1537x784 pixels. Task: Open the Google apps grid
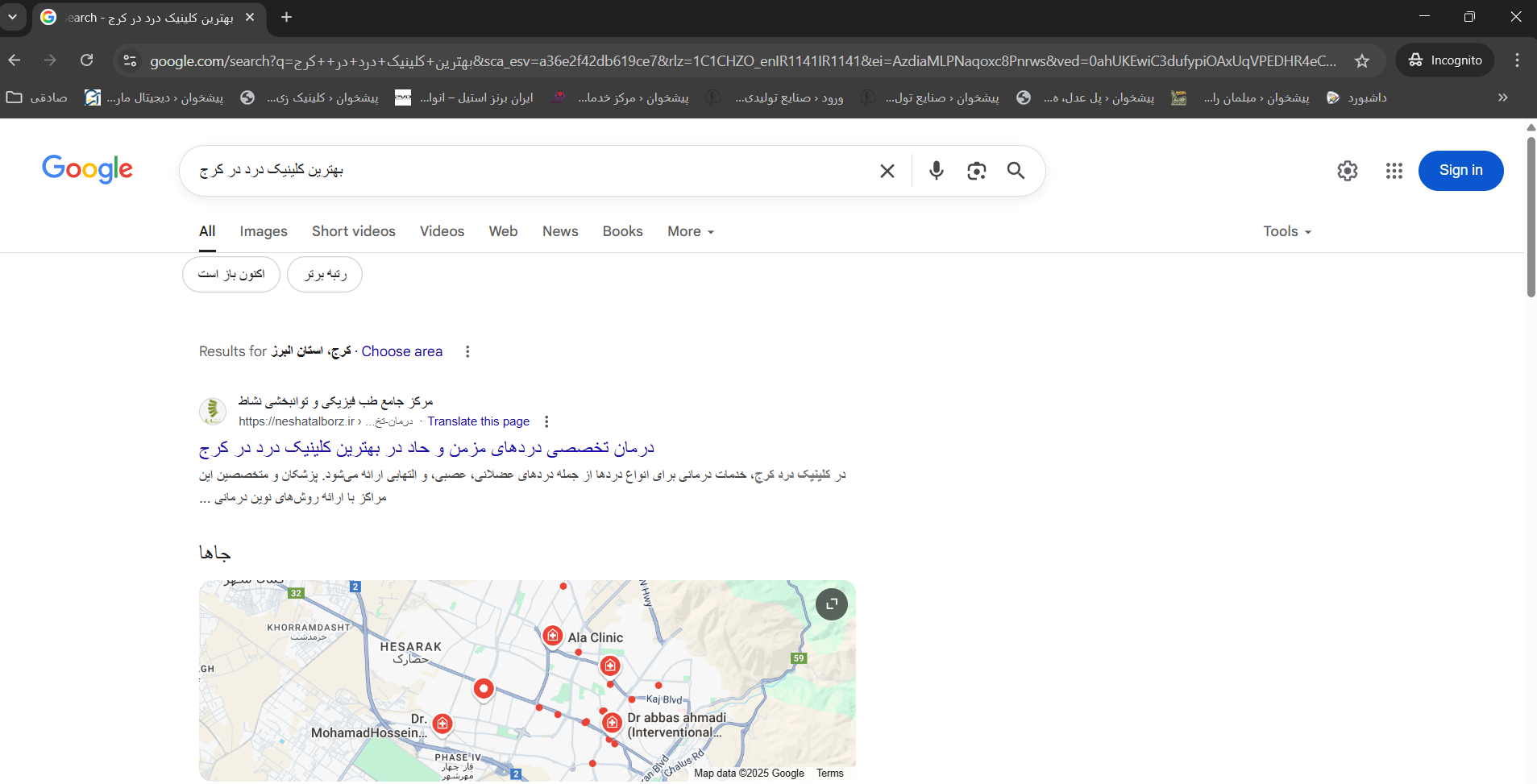(1394, 171)
